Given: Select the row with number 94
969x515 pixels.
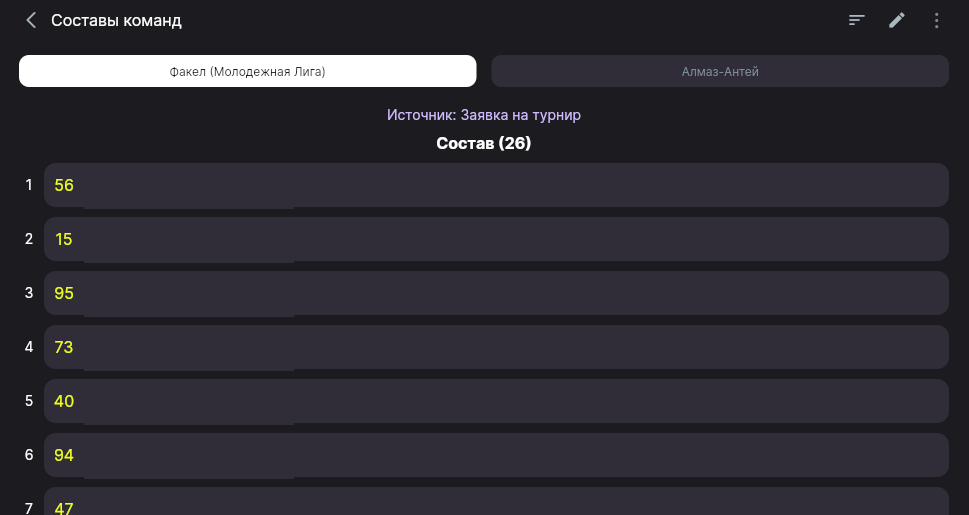Looking at the screenshot, I should pos(496,455).
